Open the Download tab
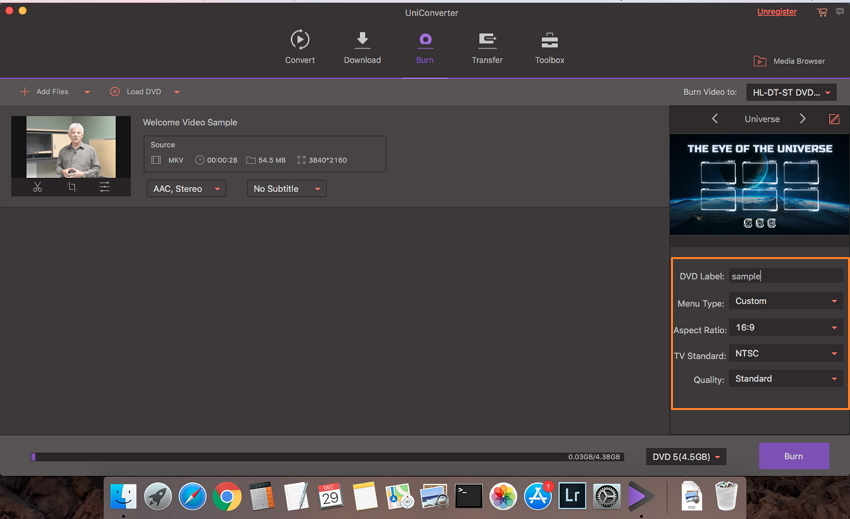Viewport: 850px width, 519px height. (x=362, y=47)
